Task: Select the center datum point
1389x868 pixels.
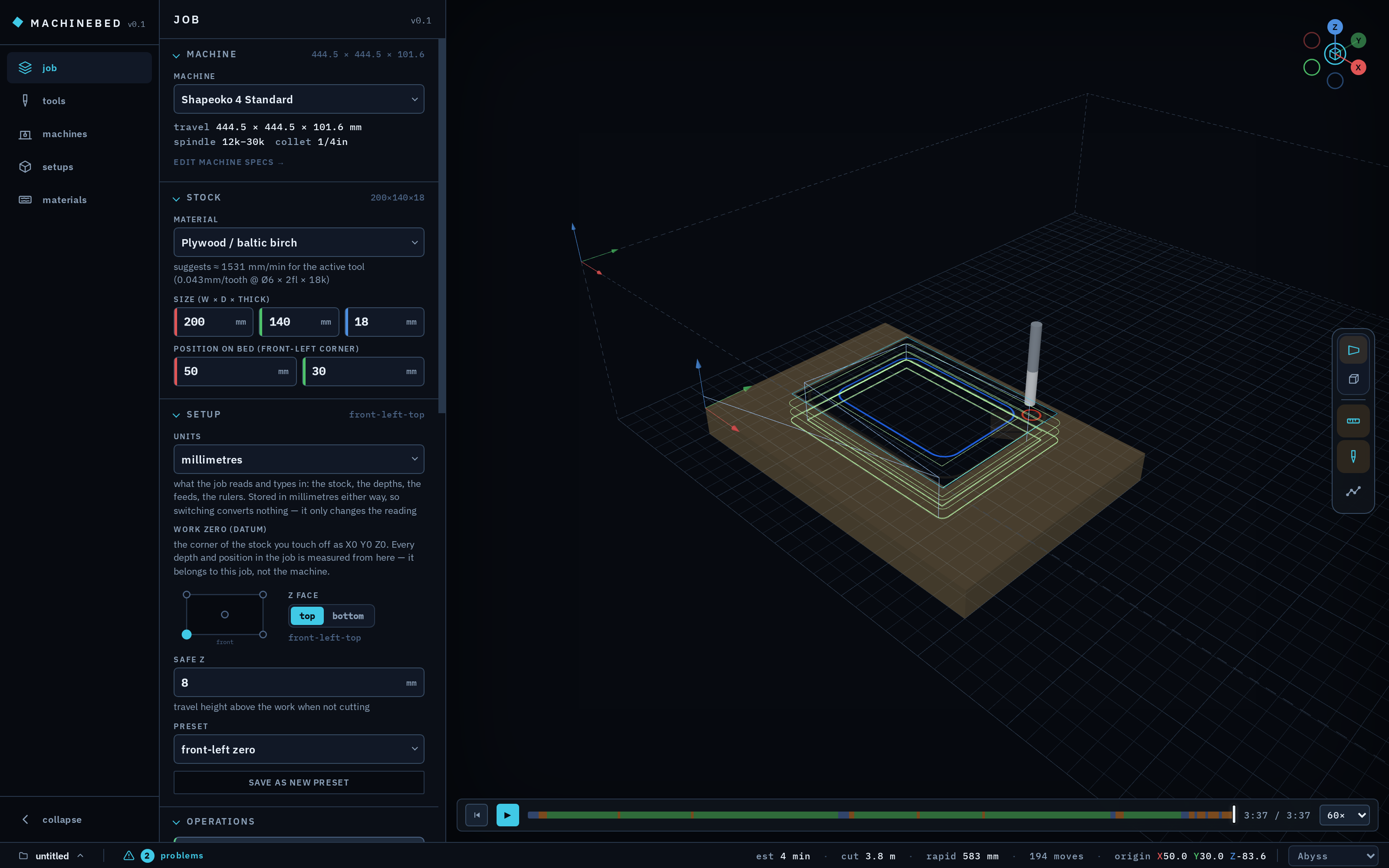Action: 225,615
